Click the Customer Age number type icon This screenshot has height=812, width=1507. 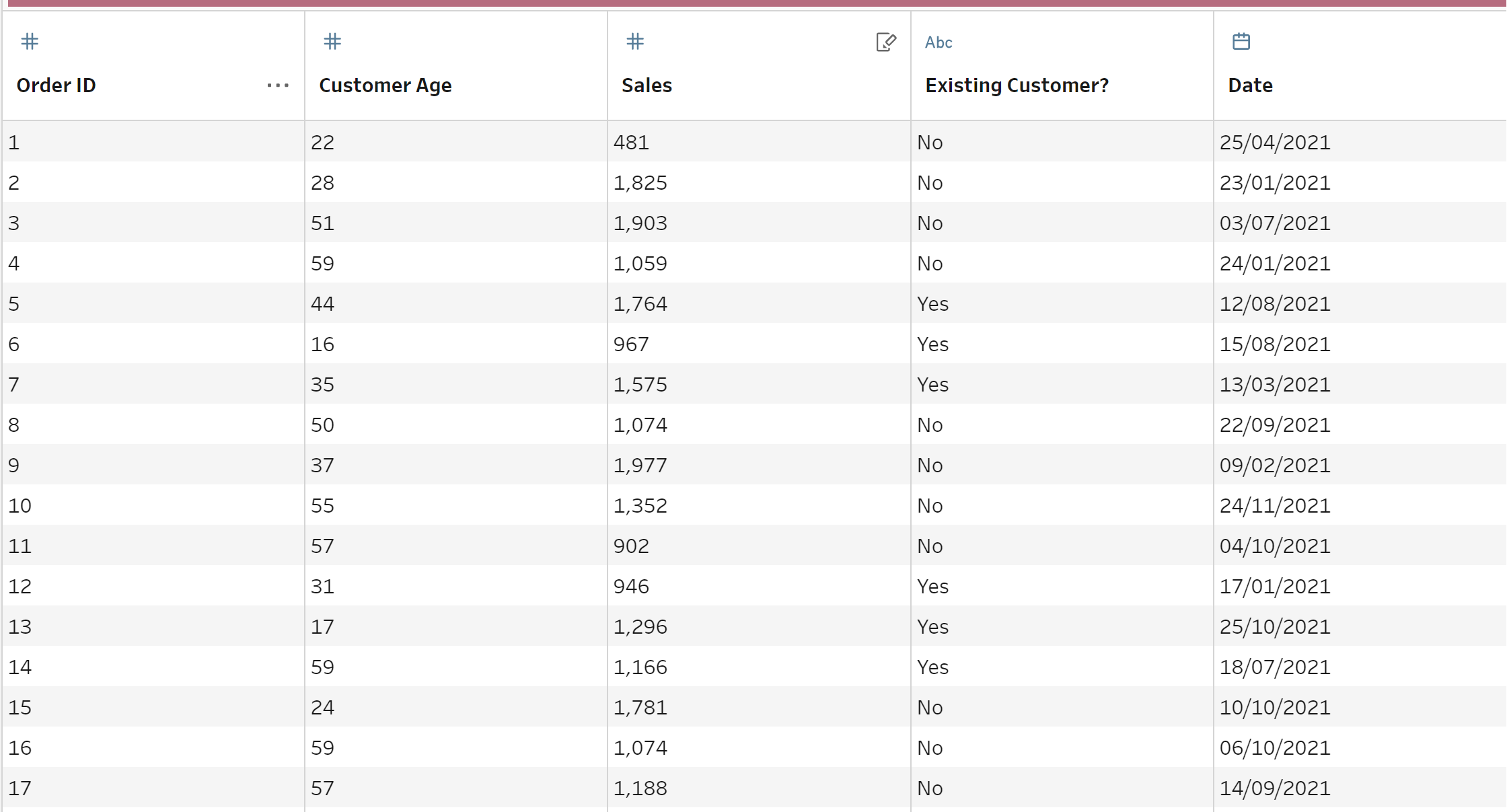click(x=332, y=42)
